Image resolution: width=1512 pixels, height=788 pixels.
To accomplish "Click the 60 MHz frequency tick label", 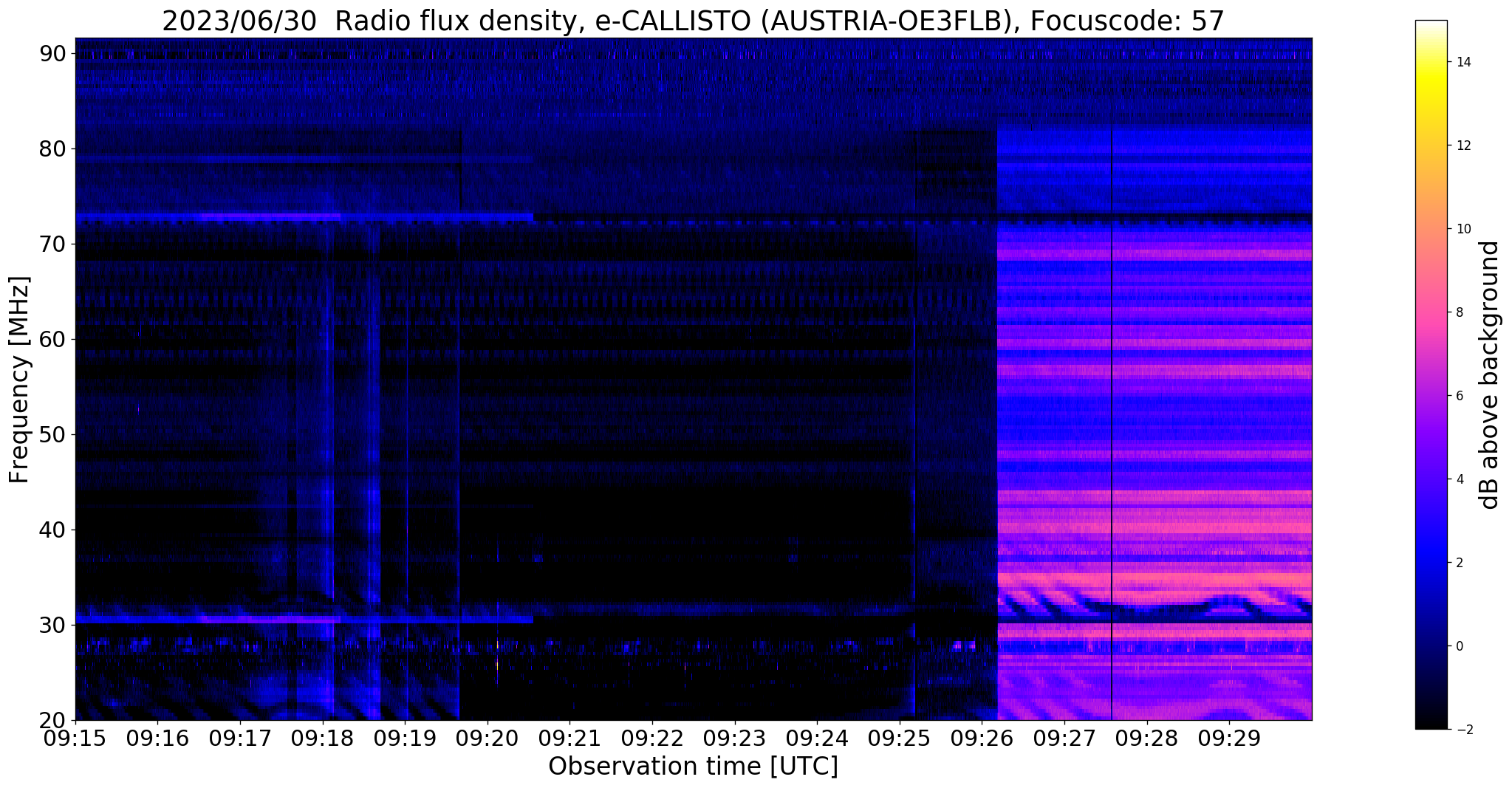I will (54, 339).
